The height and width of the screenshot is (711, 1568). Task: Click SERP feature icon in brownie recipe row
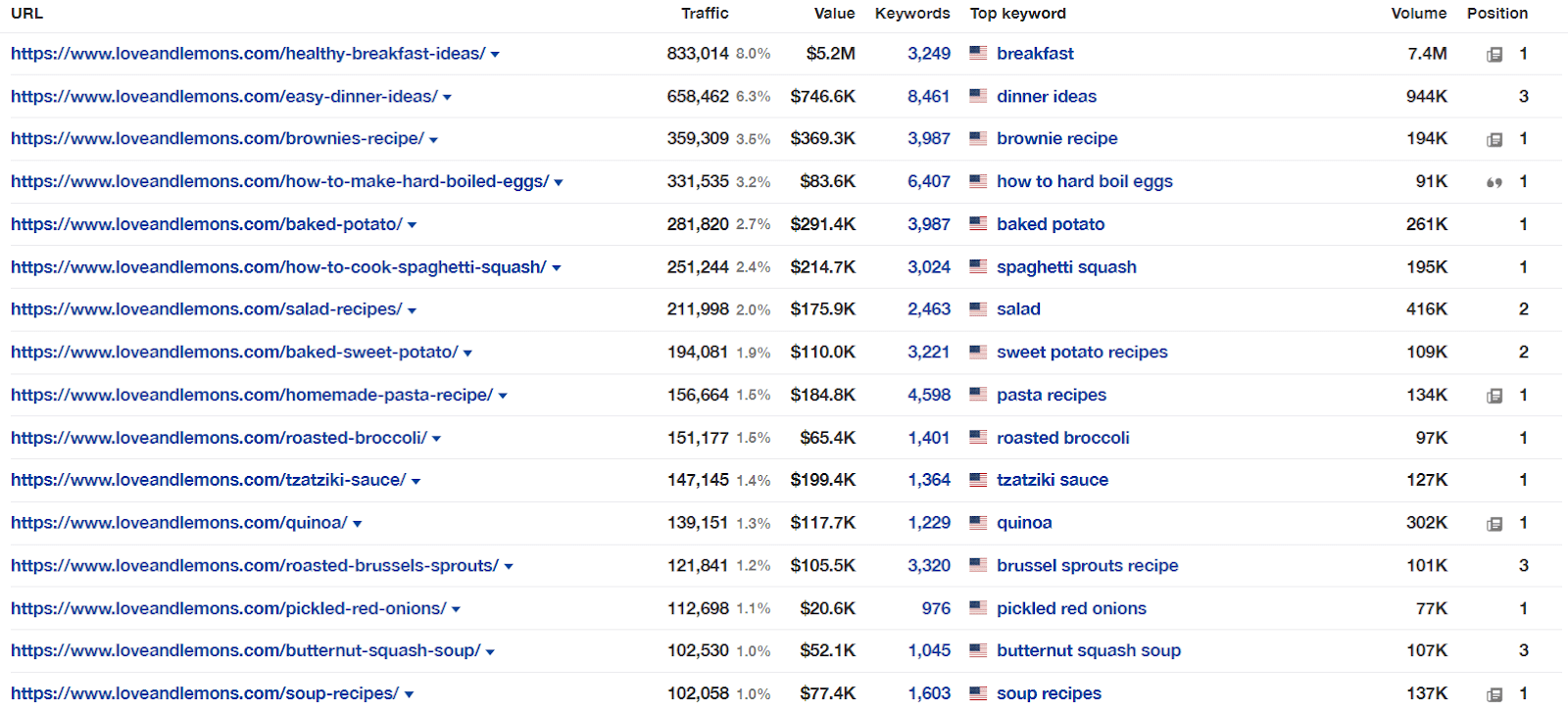1494,140
